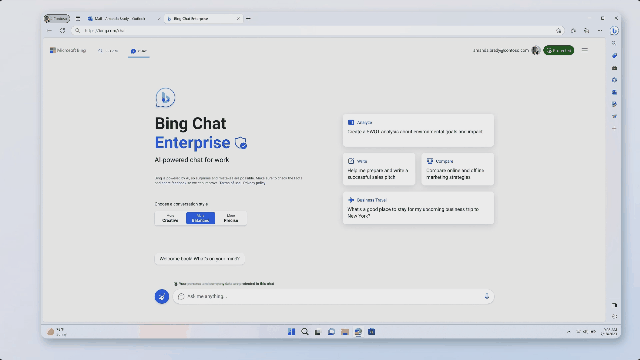Open the Microsoft 365 icon in Edge sidebar

pos(614,80)
